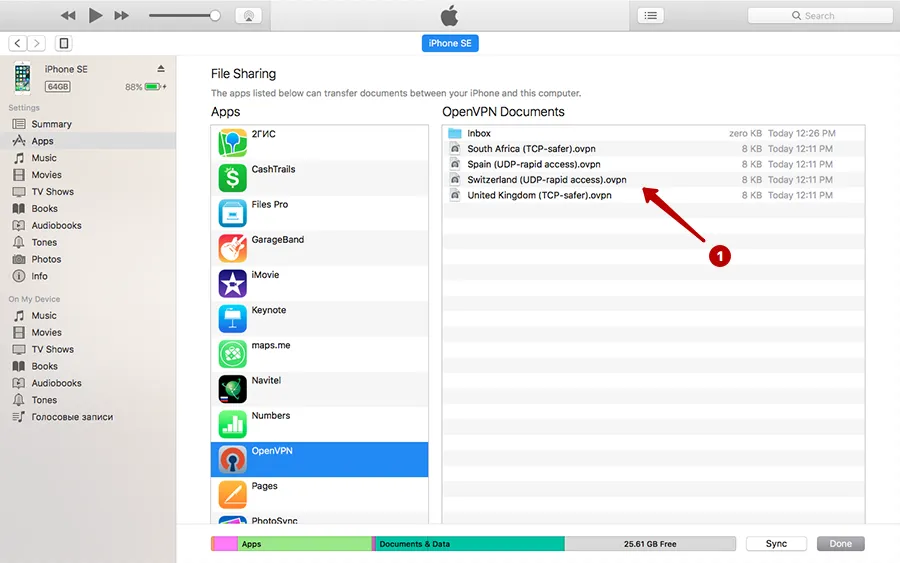
Task: Select United Kingdom (TCP-safer).ovpn file
Action: [653, 195]
